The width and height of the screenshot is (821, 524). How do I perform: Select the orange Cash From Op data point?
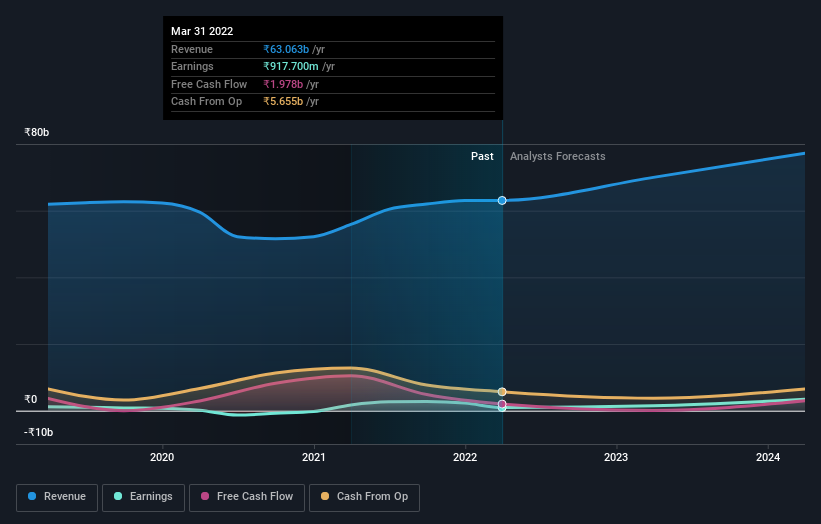(x=502, y=392)
